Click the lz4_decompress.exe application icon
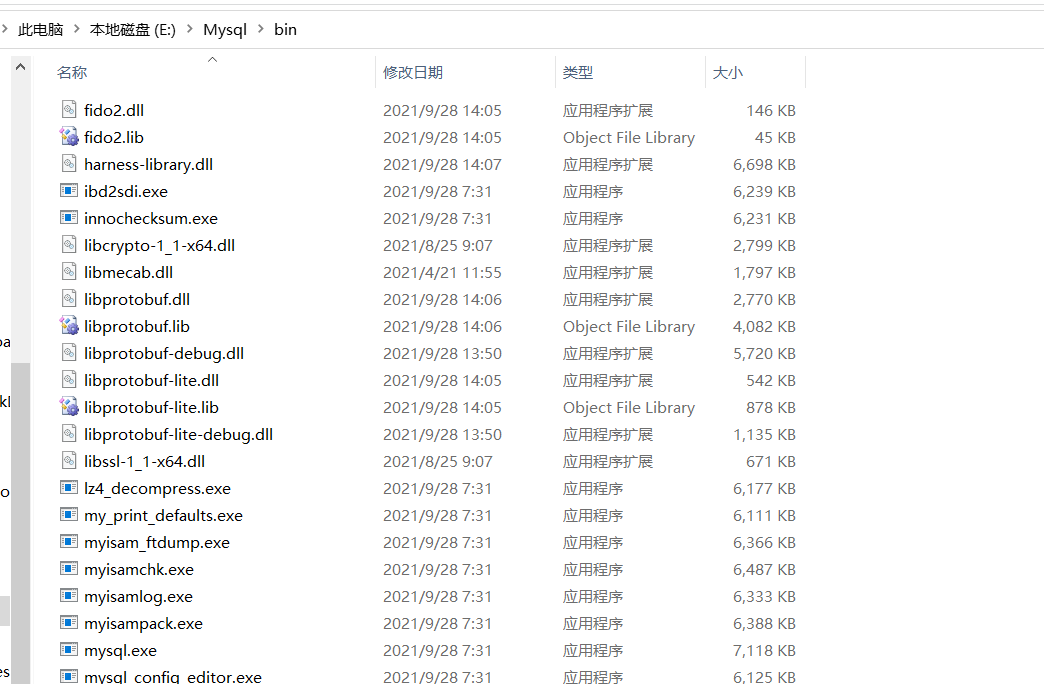 [x=69, y=488]
